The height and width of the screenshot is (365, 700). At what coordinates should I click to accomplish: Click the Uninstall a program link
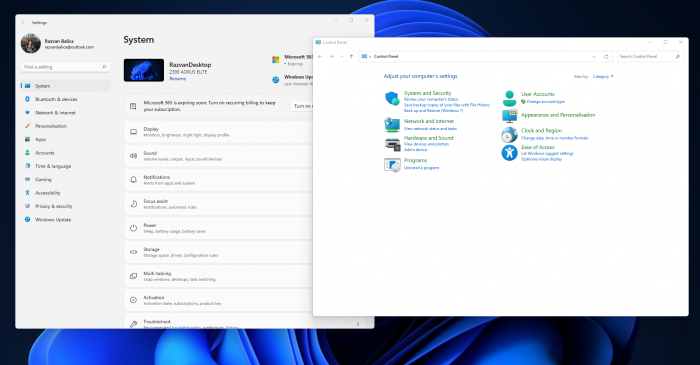point(421,168)
